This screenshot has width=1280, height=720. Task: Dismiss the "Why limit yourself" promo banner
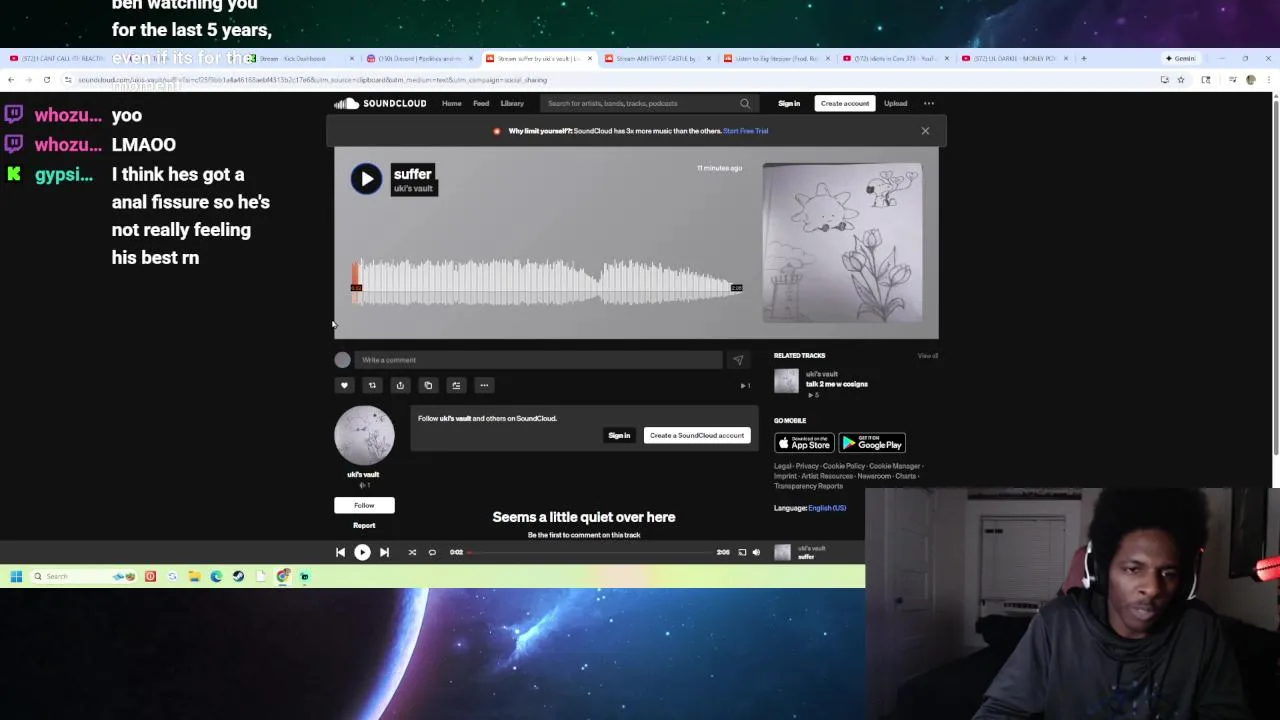click(x=925, y=131)
